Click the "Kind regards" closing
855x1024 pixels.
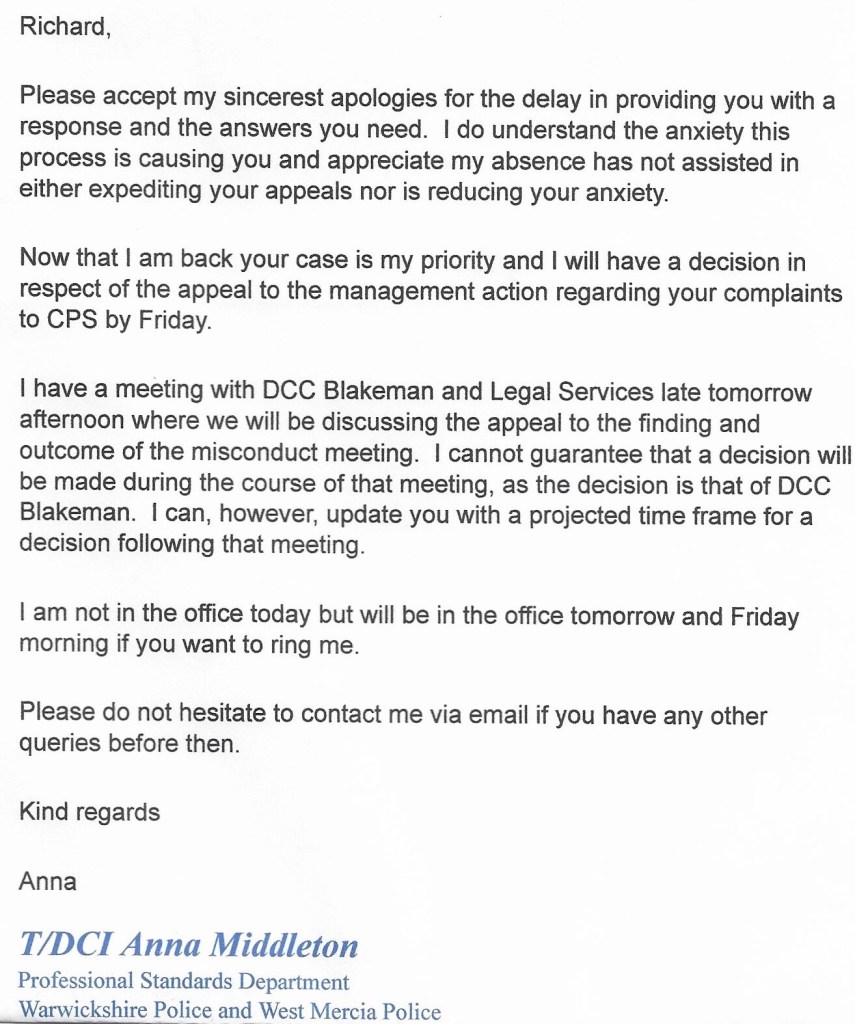(x=89, y=811)
